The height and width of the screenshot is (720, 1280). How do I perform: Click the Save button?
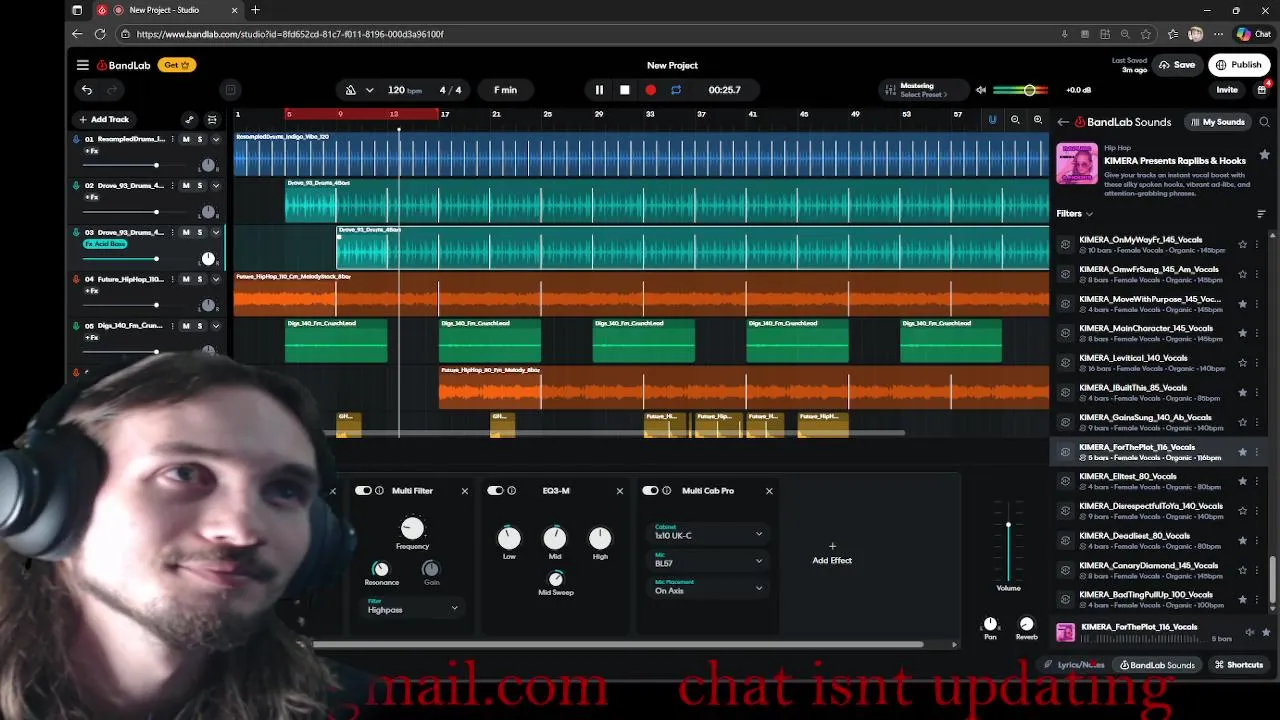pos(1177,65)
